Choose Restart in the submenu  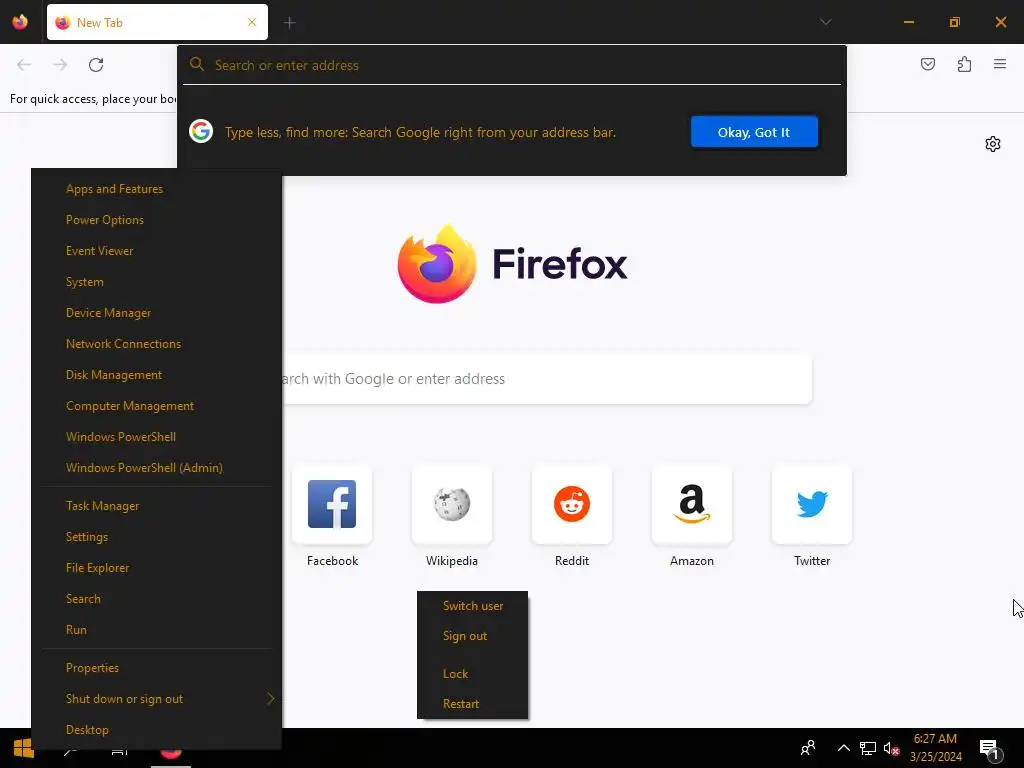pyautogui.click(x=461, y=704)
